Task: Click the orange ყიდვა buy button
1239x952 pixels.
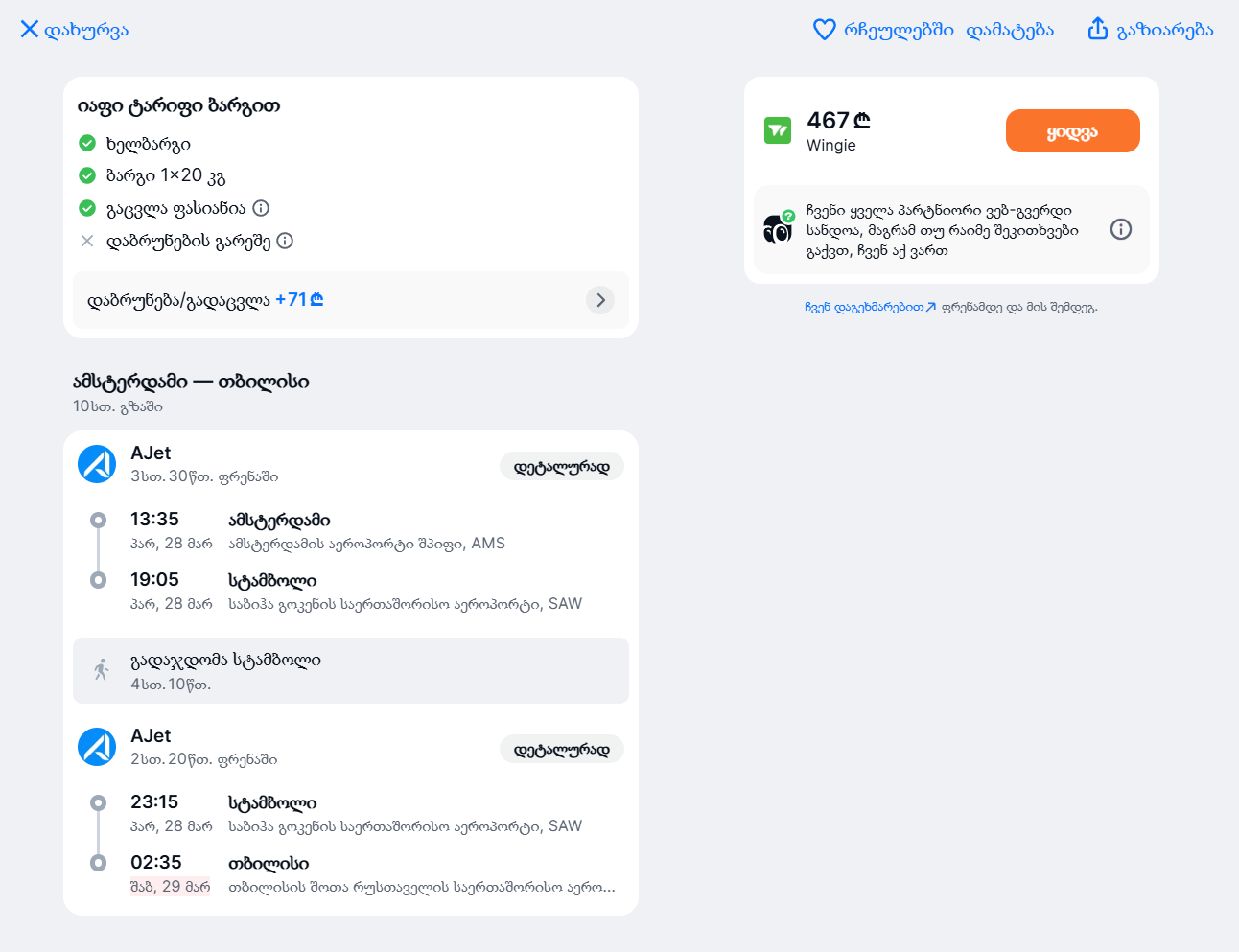Action: 1073,131
